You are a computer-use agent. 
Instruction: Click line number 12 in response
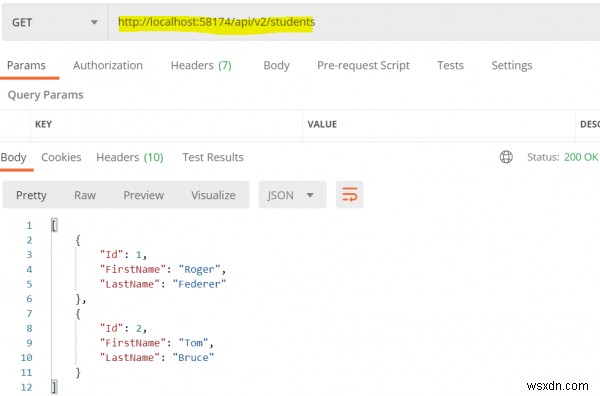[26, 387]
